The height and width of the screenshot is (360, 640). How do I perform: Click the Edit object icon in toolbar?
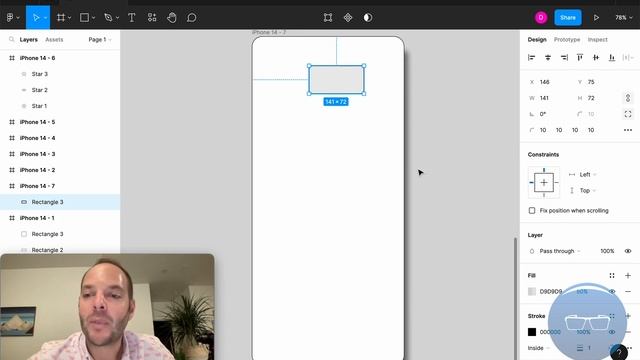point(328,18)
